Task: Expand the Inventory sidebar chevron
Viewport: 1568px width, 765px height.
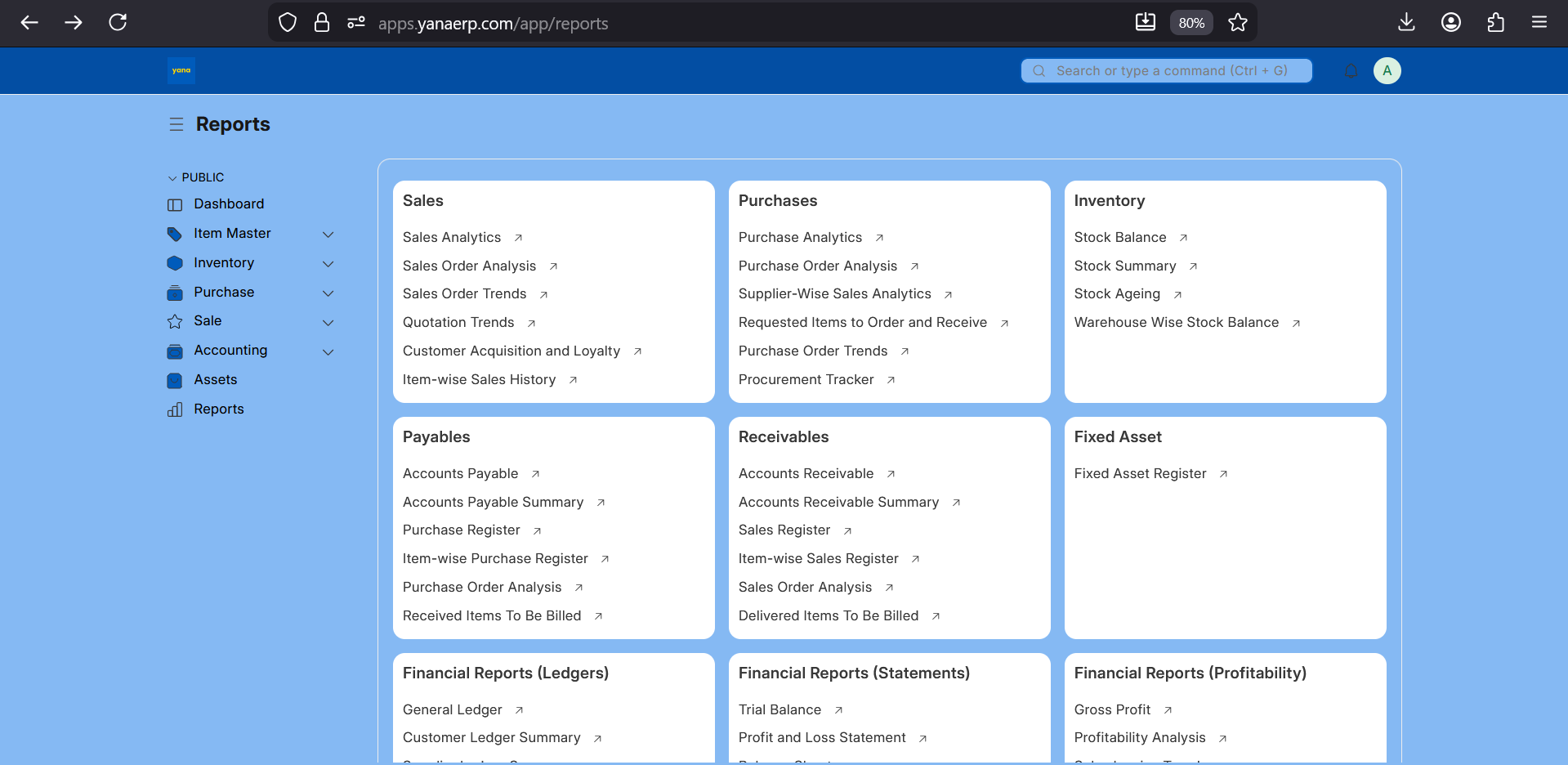Action: 328,264
